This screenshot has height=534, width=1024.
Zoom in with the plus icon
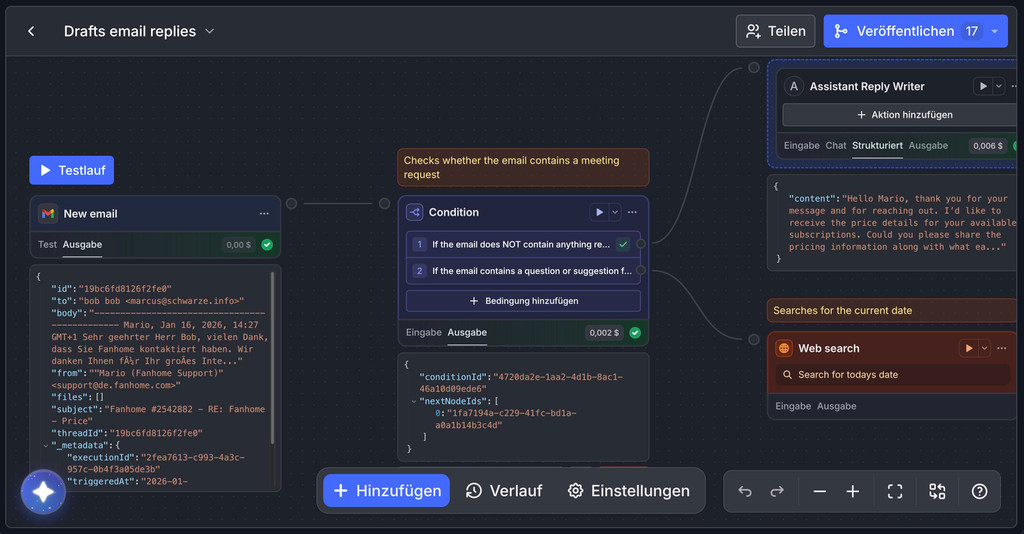point(853,491)
